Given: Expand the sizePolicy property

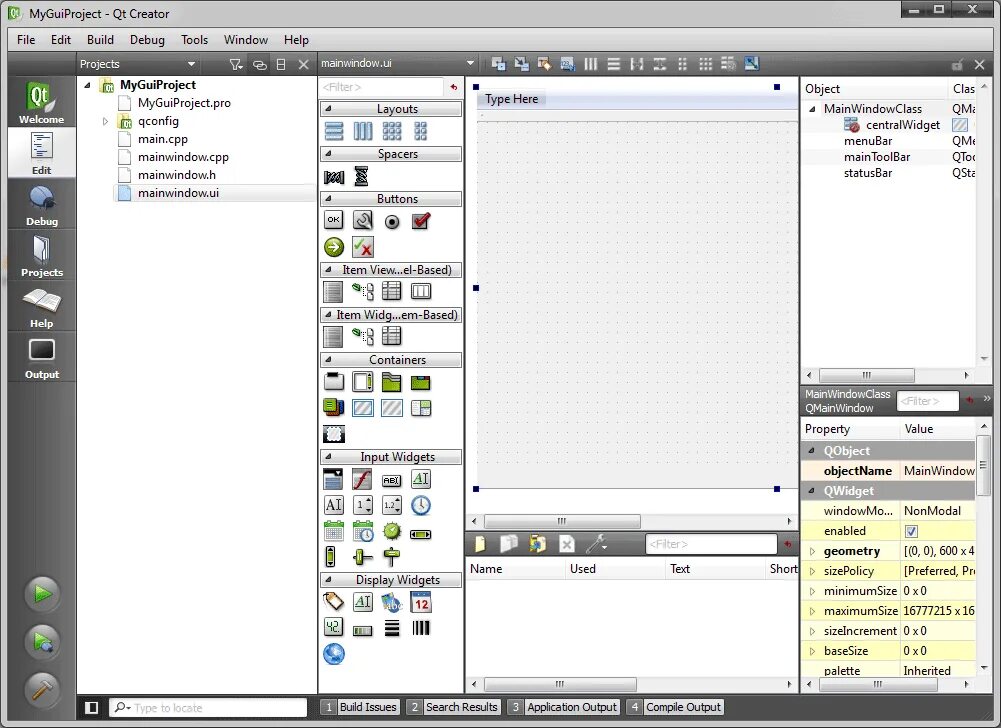Looking at the screenshot, I should (812, 571).
